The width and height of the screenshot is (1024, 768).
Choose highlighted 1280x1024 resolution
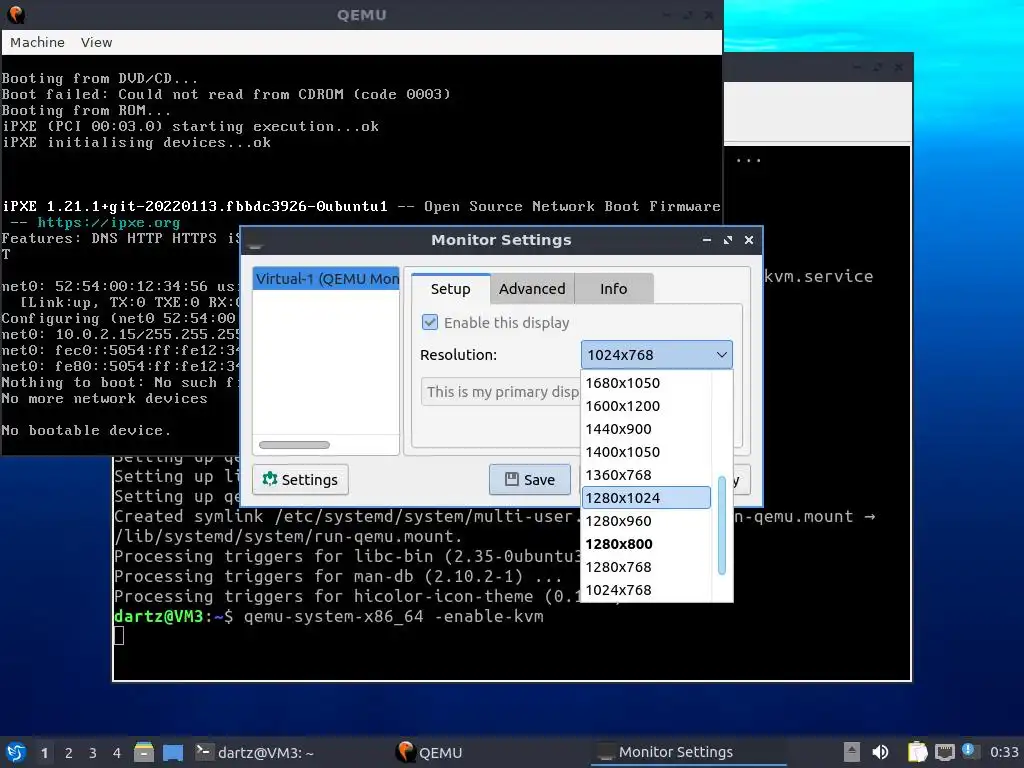[645, 498]
